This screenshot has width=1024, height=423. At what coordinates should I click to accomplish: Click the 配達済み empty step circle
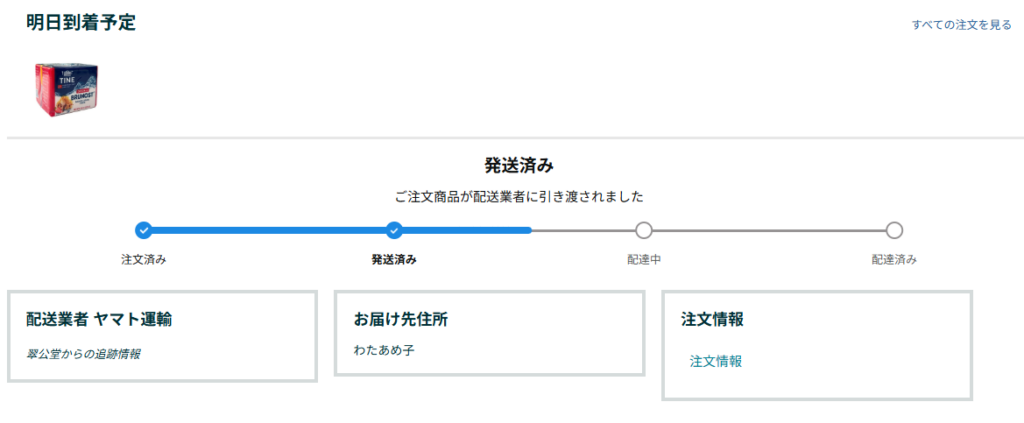(894, 230)
